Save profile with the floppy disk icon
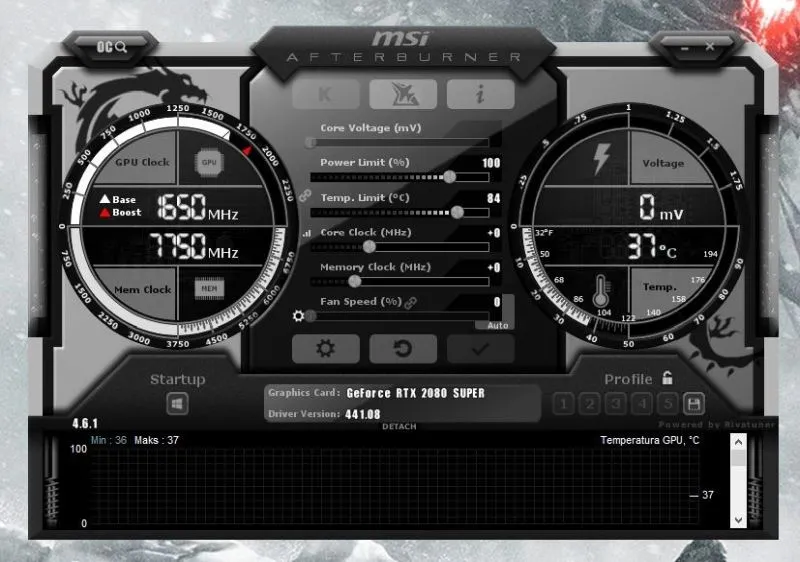 pos(694,404)
